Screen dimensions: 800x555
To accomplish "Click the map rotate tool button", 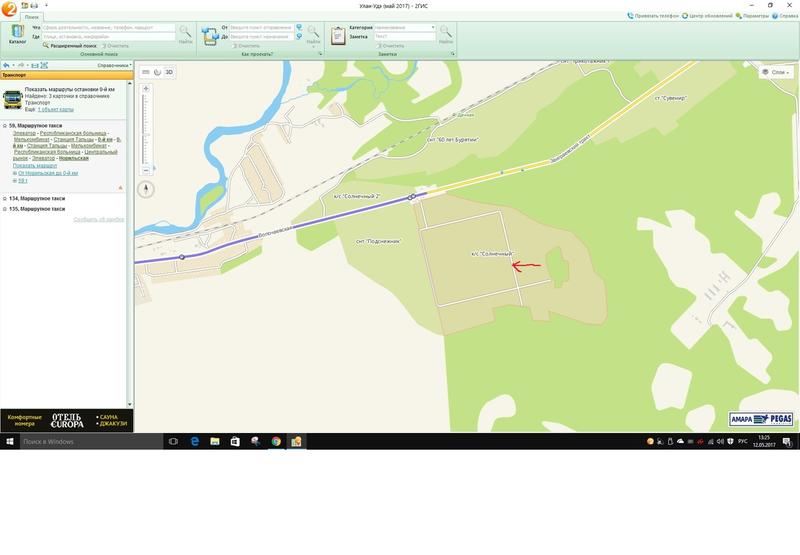I will 157,72.
